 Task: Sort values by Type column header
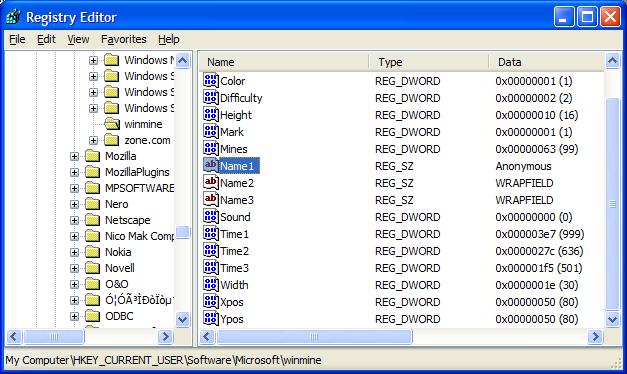coord(429,62)
